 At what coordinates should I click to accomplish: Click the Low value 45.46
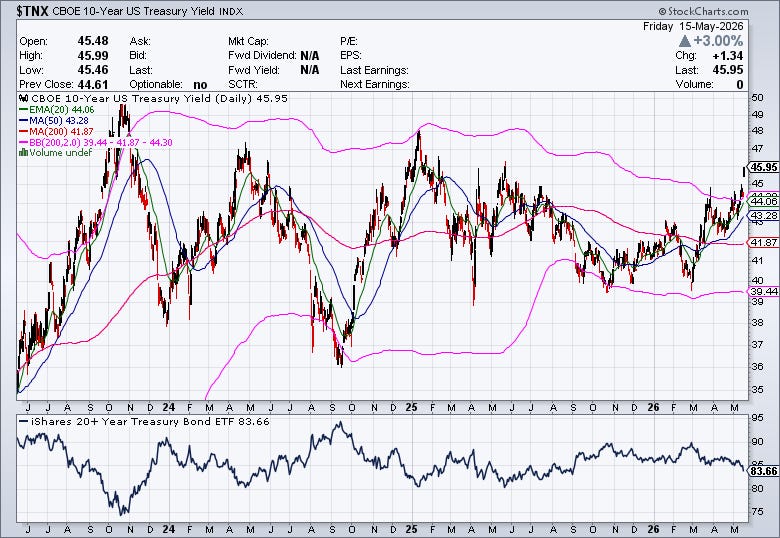[93, 70]
